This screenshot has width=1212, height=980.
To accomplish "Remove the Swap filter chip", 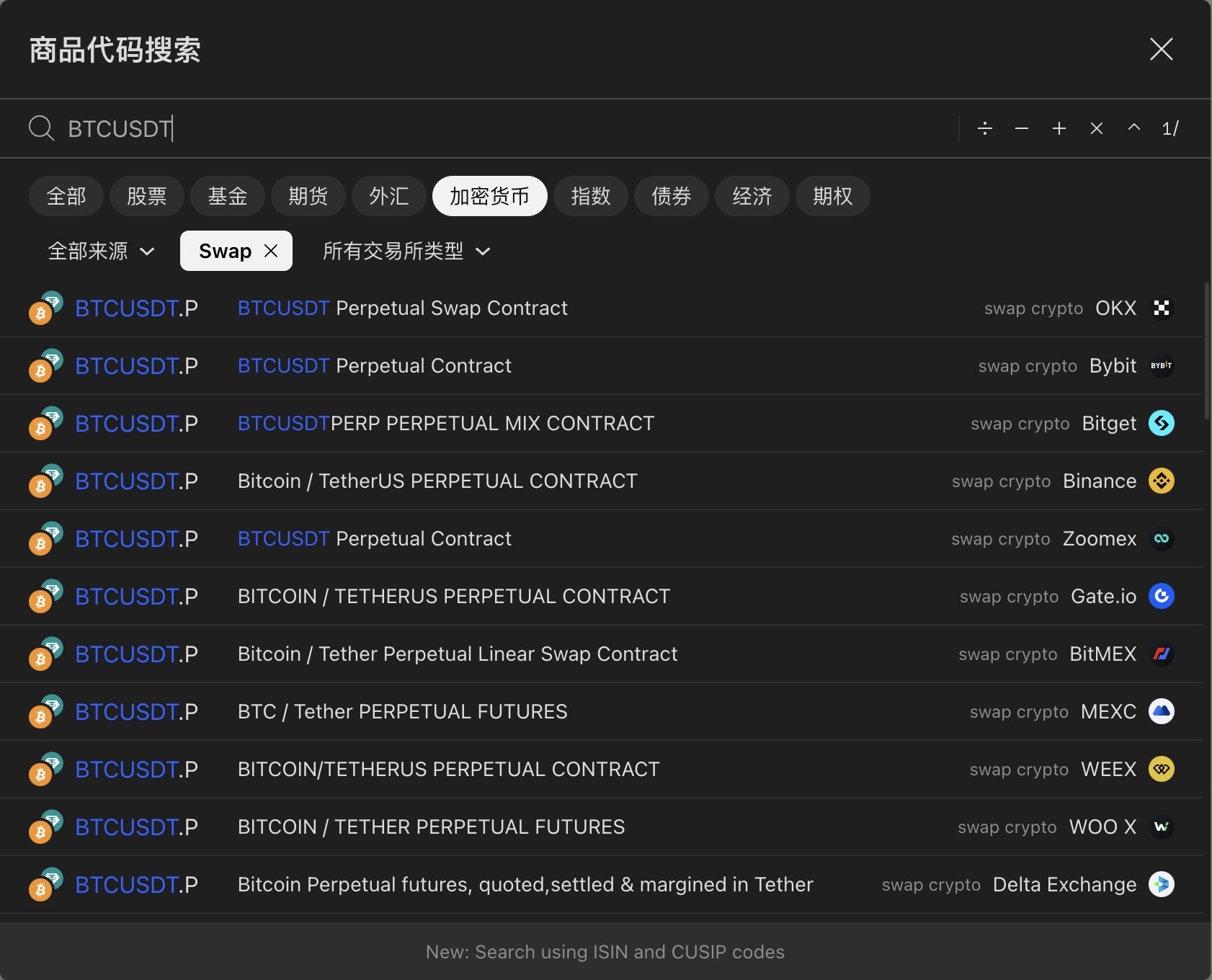I will pyautogui.click(x=272, y=251).
